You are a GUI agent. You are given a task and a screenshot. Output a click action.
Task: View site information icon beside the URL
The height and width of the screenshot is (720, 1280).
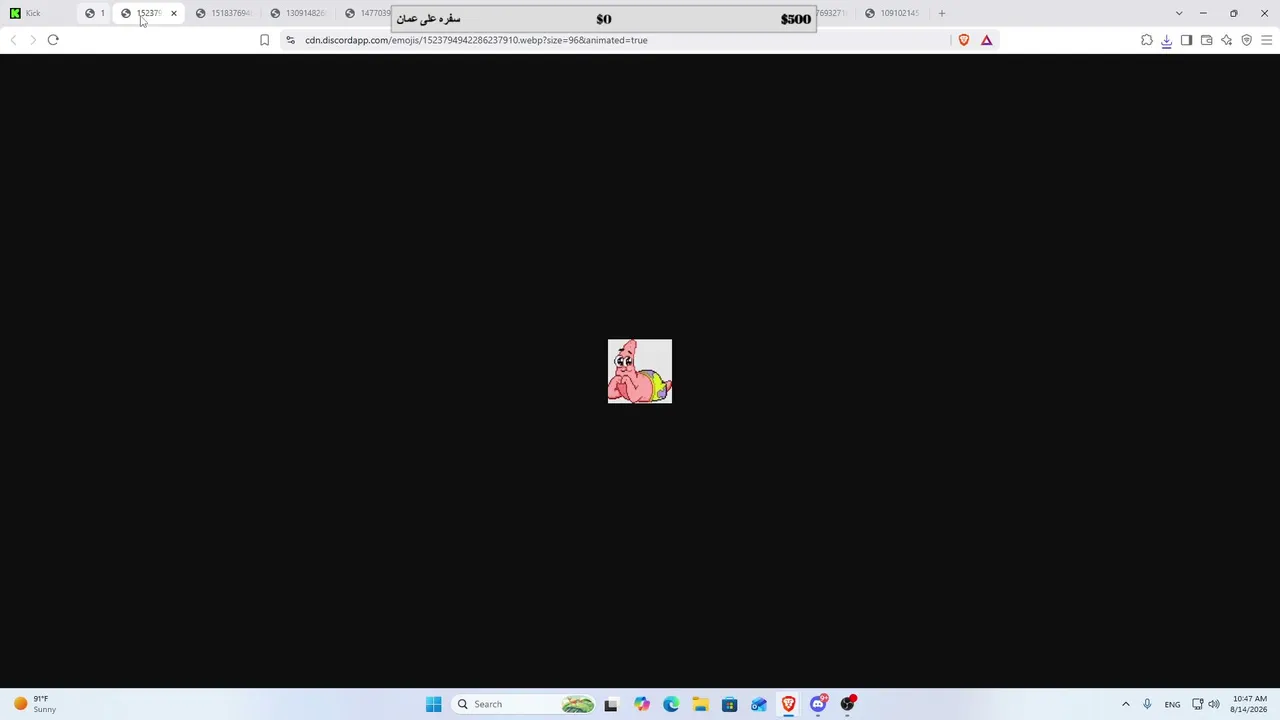[290, 40]
